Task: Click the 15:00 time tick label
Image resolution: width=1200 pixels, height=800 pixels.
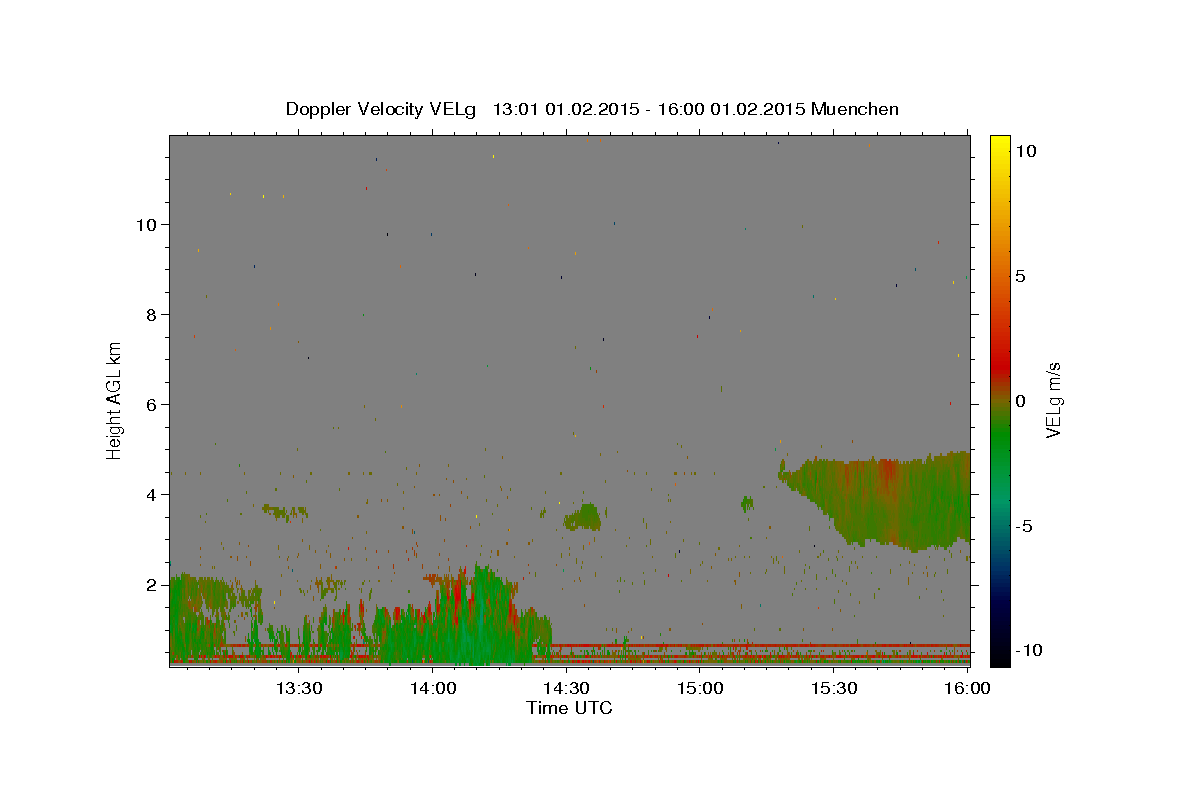Action: 700,688
